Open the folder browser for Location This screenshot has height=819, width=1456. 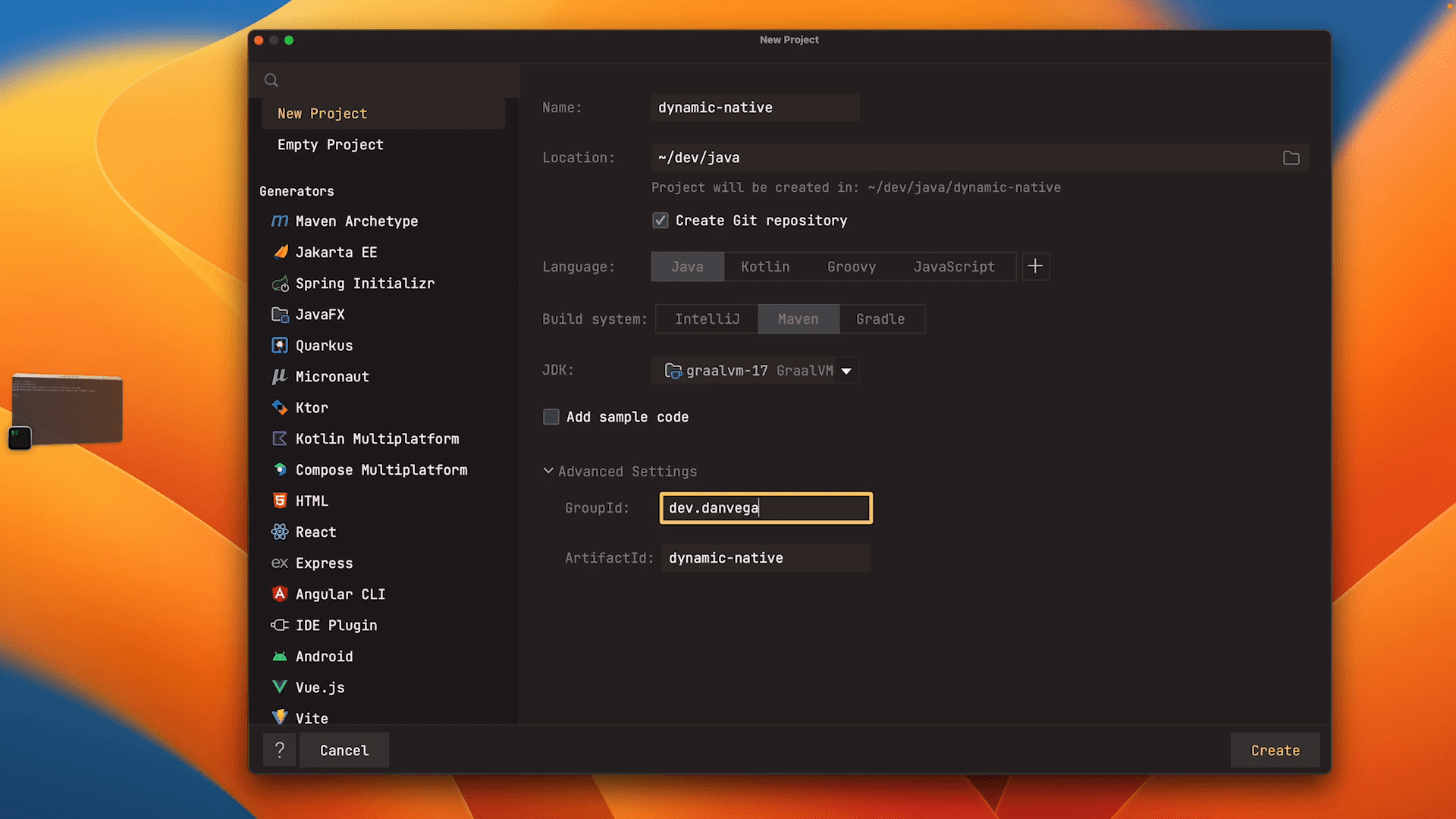(x=1291, y=158)
